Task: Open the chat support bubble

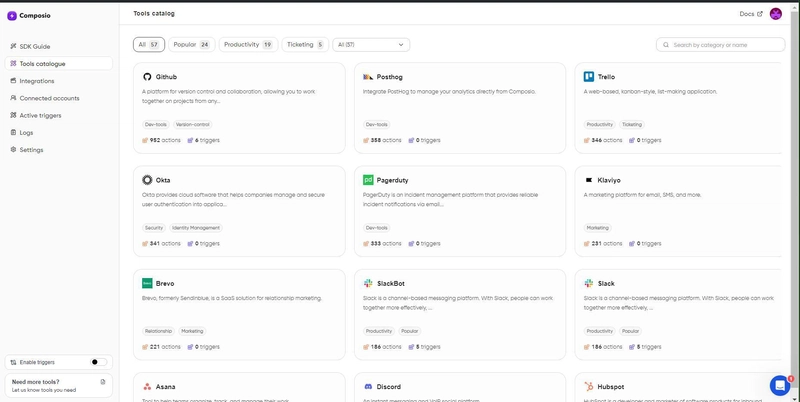Action: pyautogui.click(x=780, y=386)
